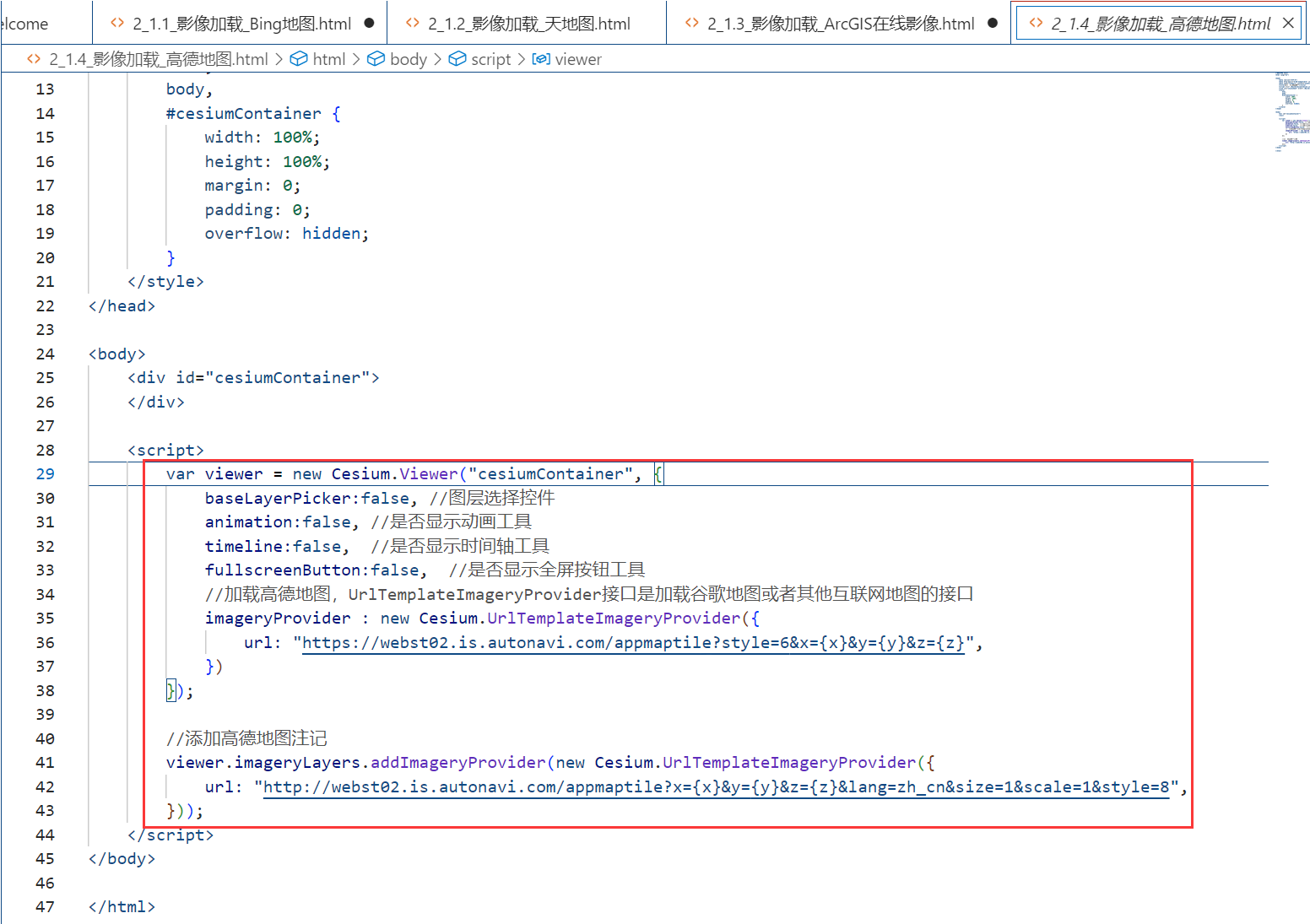Click the minimap code overview
Screen dimensions: 1310x924
point(1291,111)
